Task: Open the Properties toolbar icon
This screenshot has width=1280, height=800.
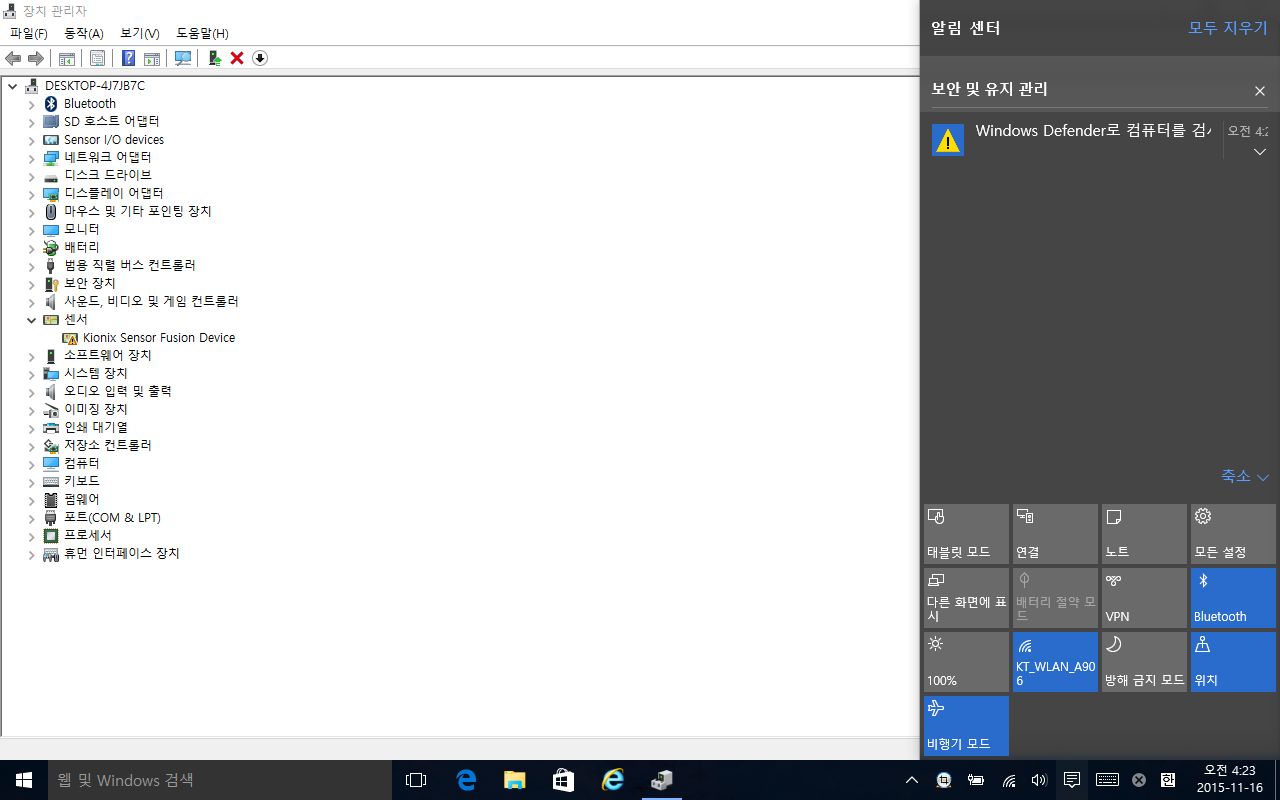Action: click(97, 58)
